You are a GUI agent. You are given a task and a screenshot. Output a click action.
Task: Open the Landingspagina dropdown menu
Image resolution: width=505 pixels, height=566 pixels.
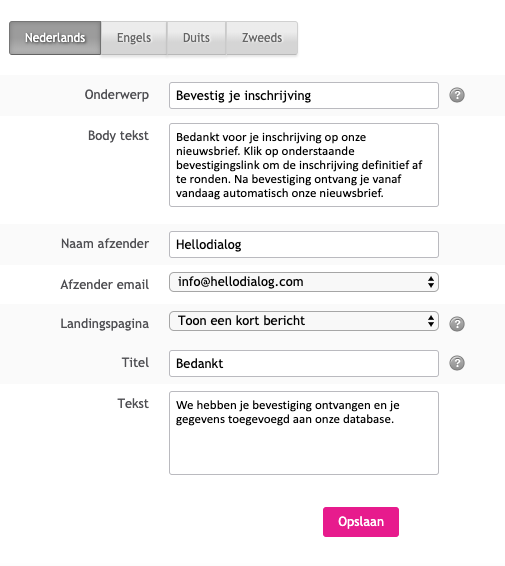pyautogui.click(x=304, y=321)
